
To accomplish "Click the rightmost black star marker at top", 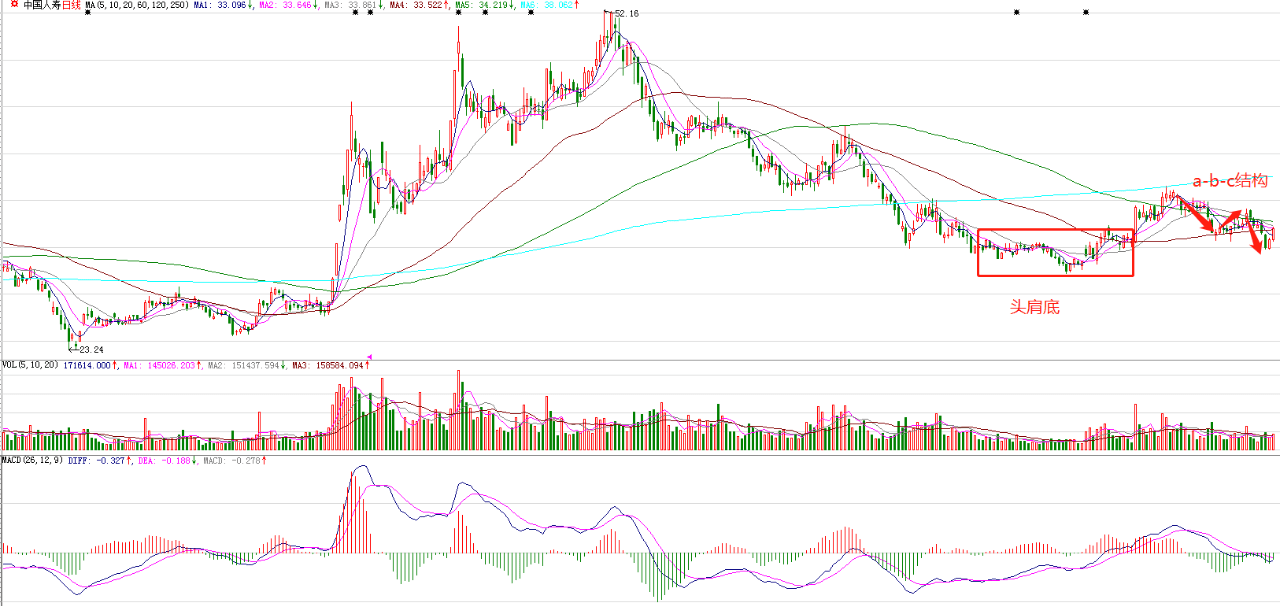I will 1086,12.
